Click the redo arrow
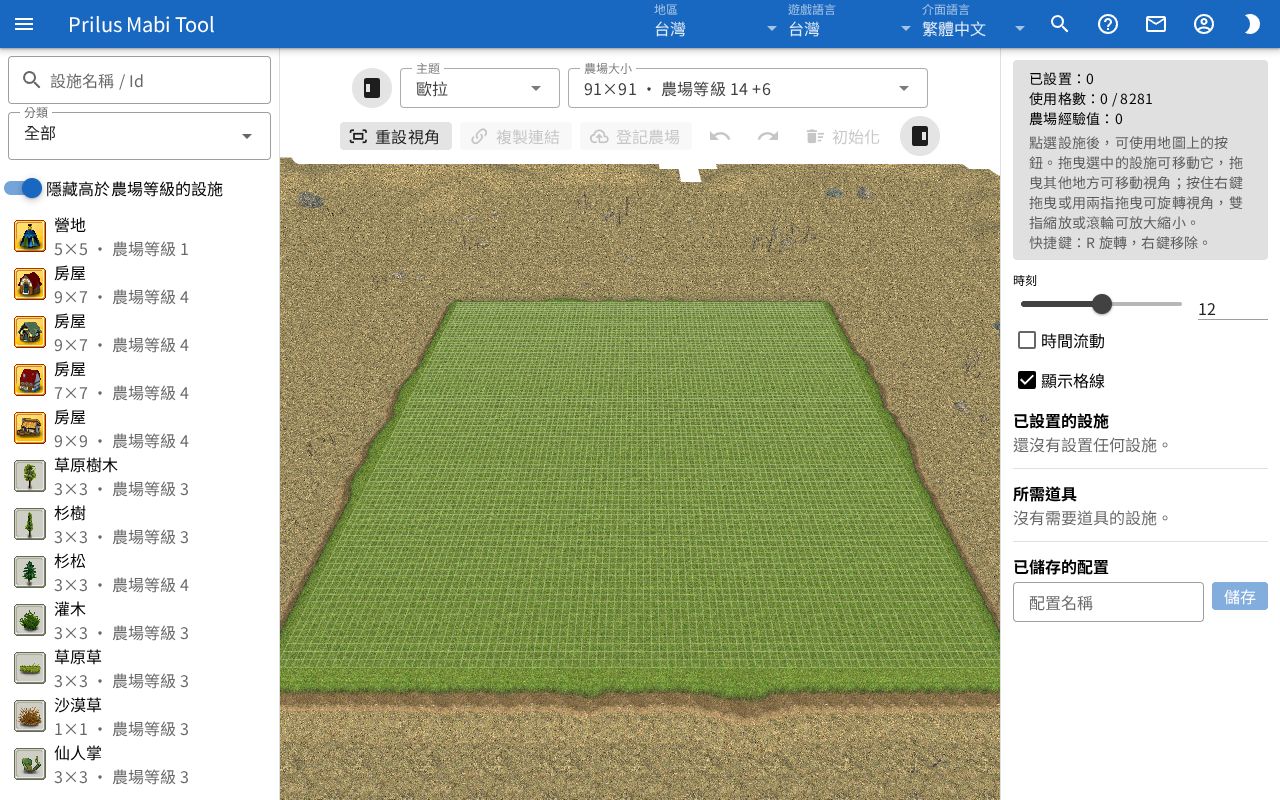Screen dimensions: 1280x800 click(x=768, y=136)
